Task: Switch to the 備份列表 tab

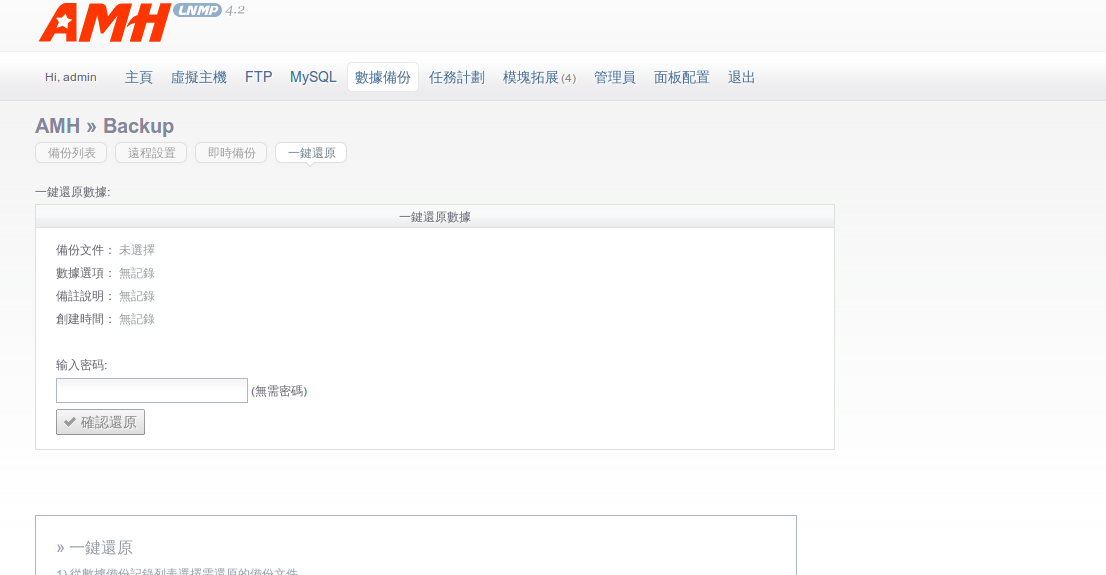Action: (72, 153)
